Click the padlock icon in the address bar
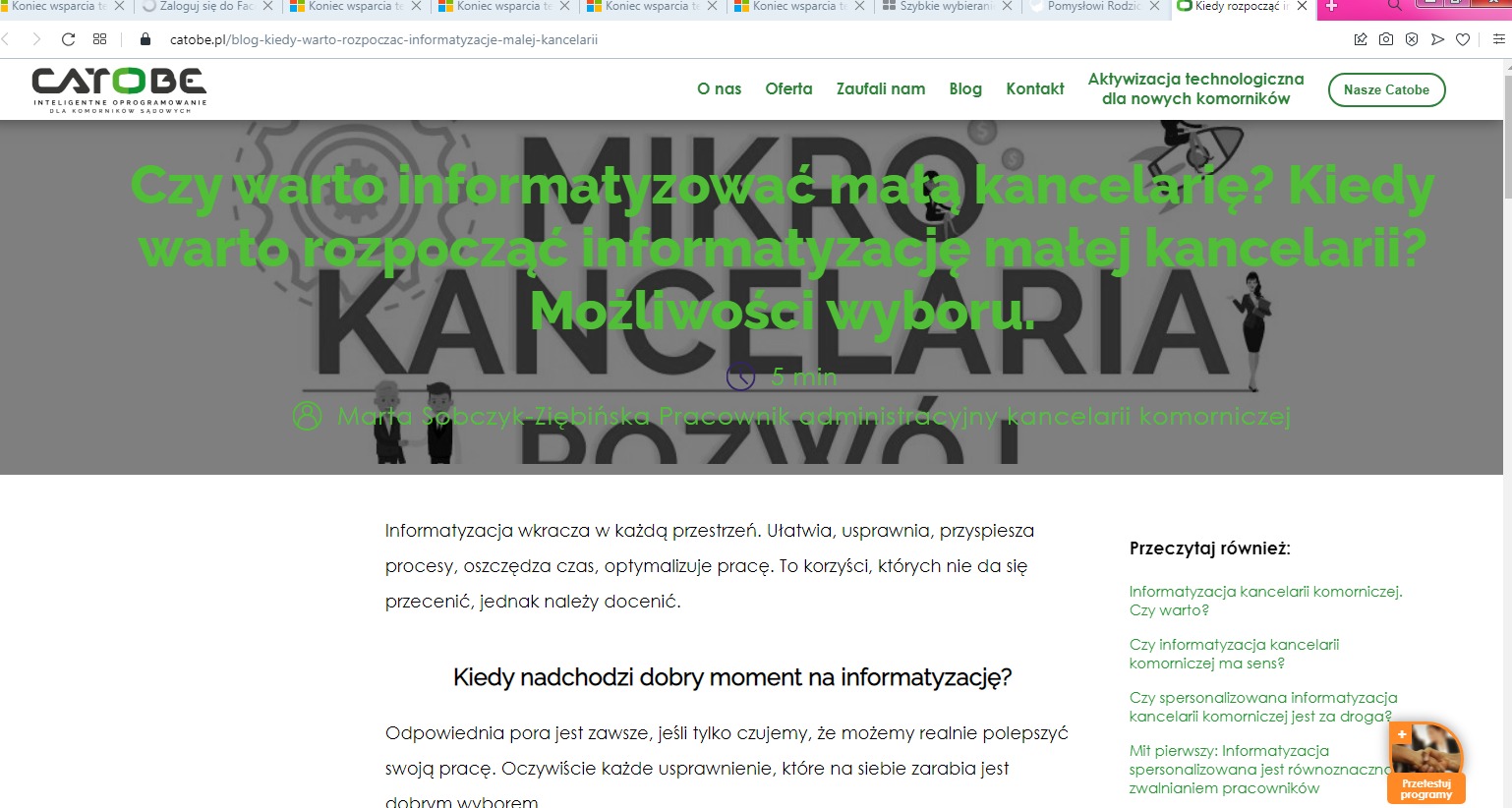Viewport: 1512px width, 808px height. pos(144,40)
